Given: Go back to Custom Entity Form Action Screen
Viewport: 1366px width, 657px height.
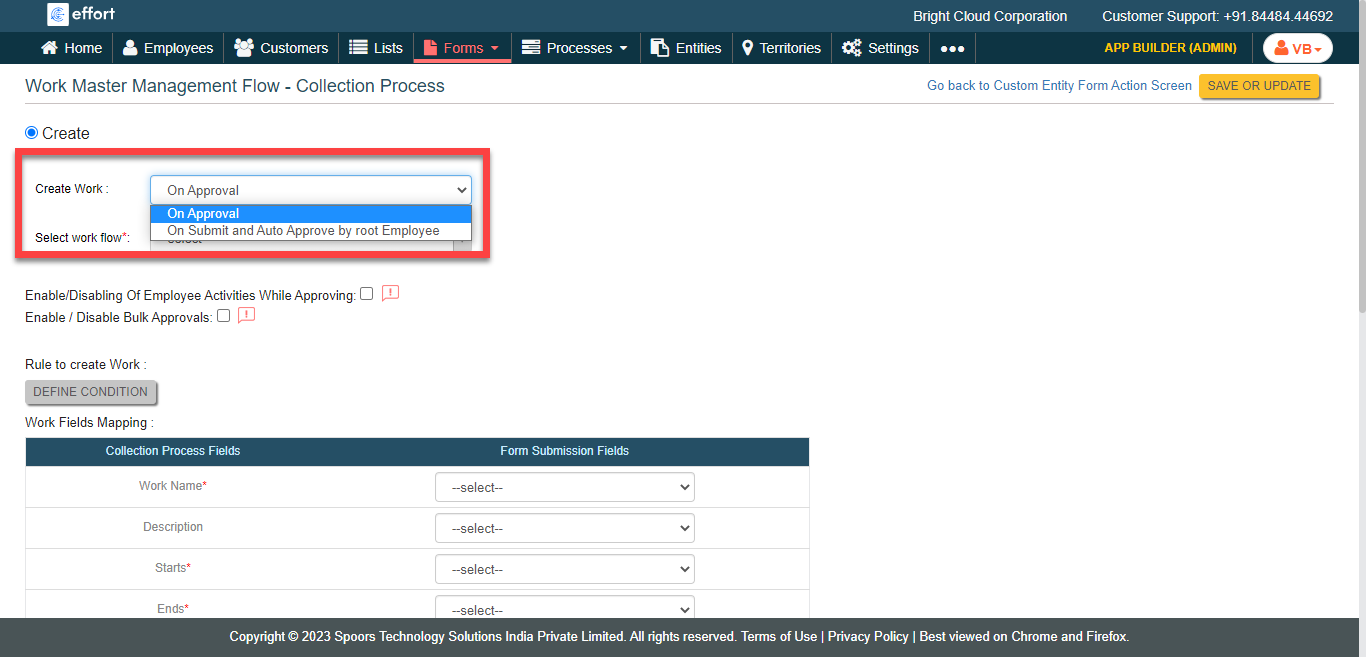Looking at the screenshot, I should click(x=1059, y=86).
